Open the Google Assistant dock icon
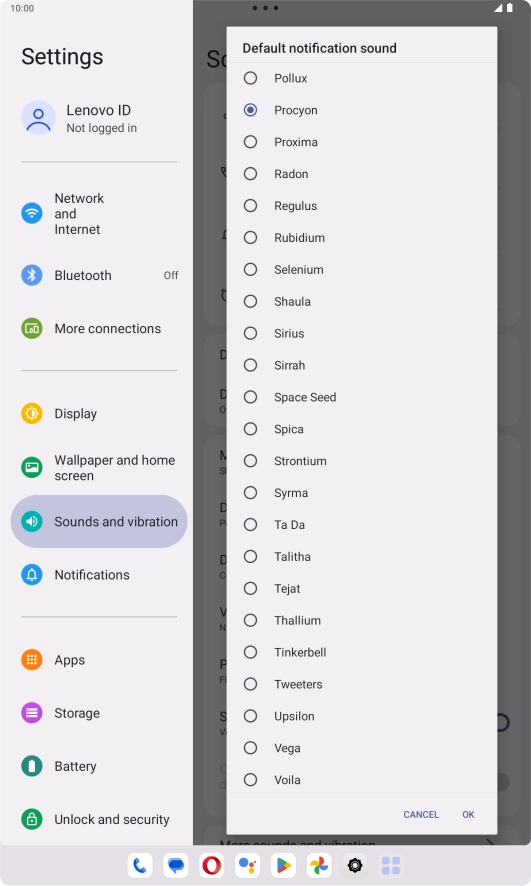 pos(247,865)
